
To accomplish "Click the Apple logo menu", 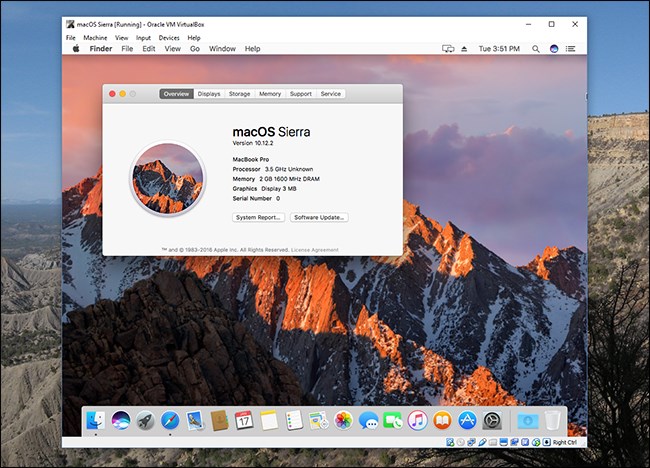I will [76, 48].
